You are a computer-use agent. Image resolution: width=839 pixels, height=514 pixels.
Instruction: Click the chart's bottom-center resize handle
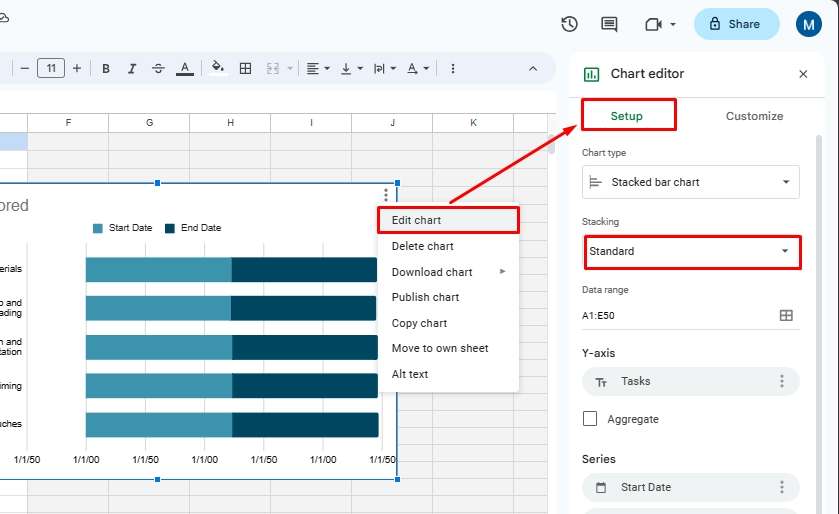coord(157,479)
